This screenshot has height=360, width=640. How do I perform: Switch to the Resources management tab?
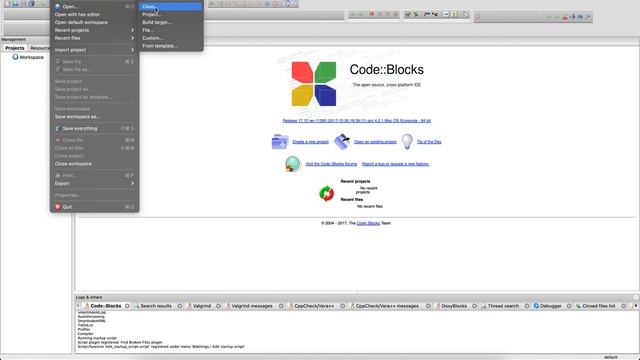pos(40,48)
